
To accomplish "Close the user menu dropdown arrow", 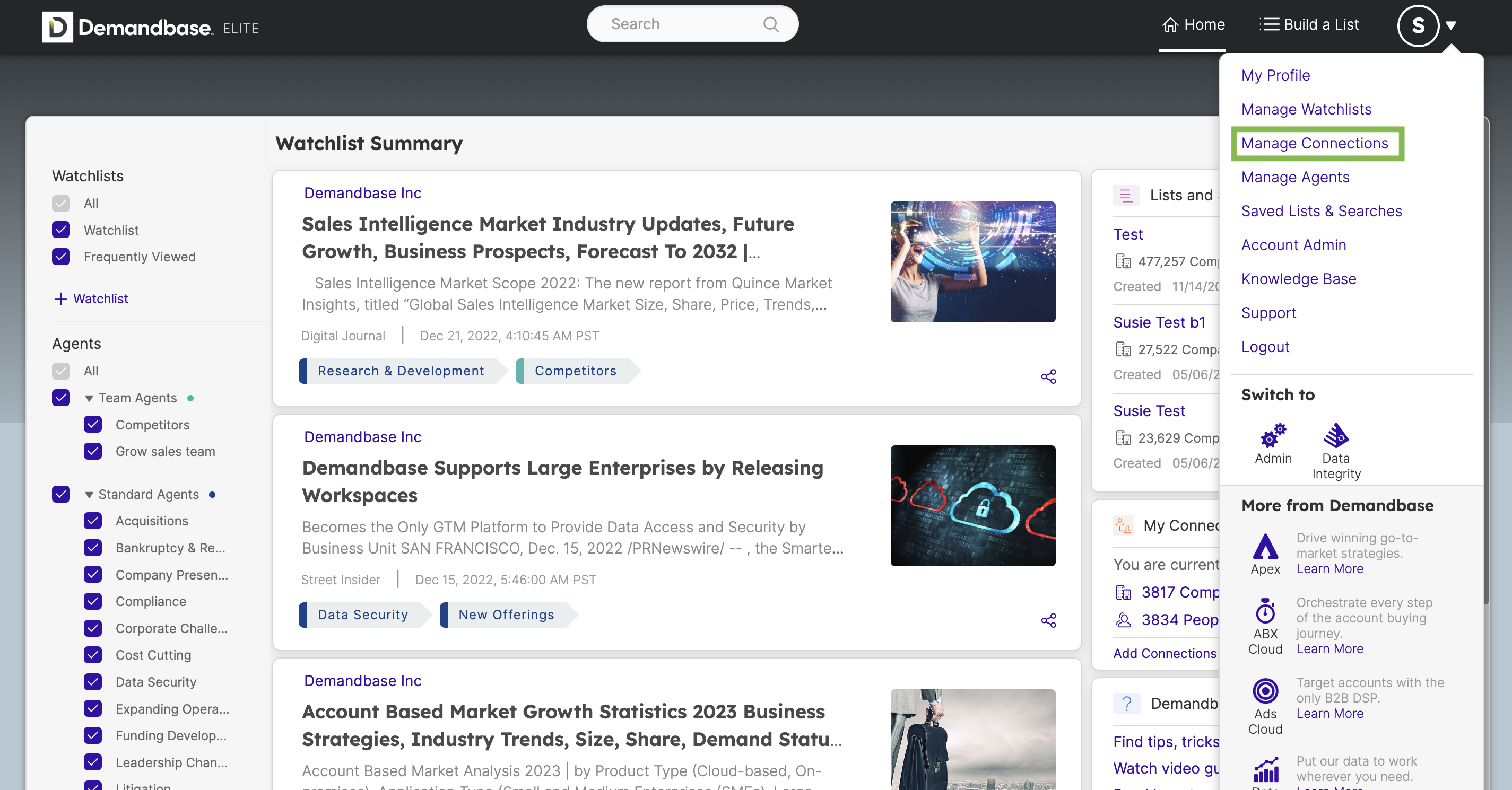I will point(1451,25).
